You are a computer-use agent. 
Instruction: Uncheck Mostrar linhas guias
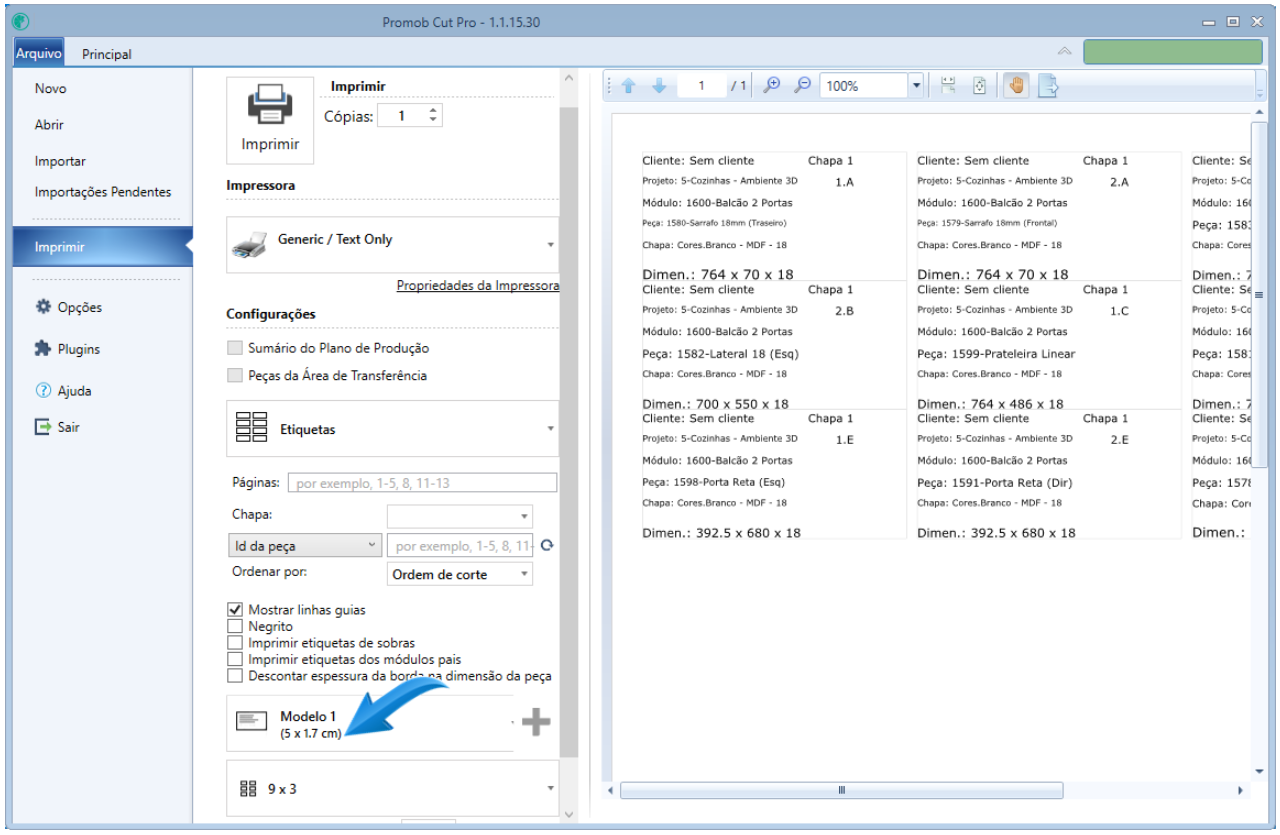pyautogui.click(x=235, y=609)
